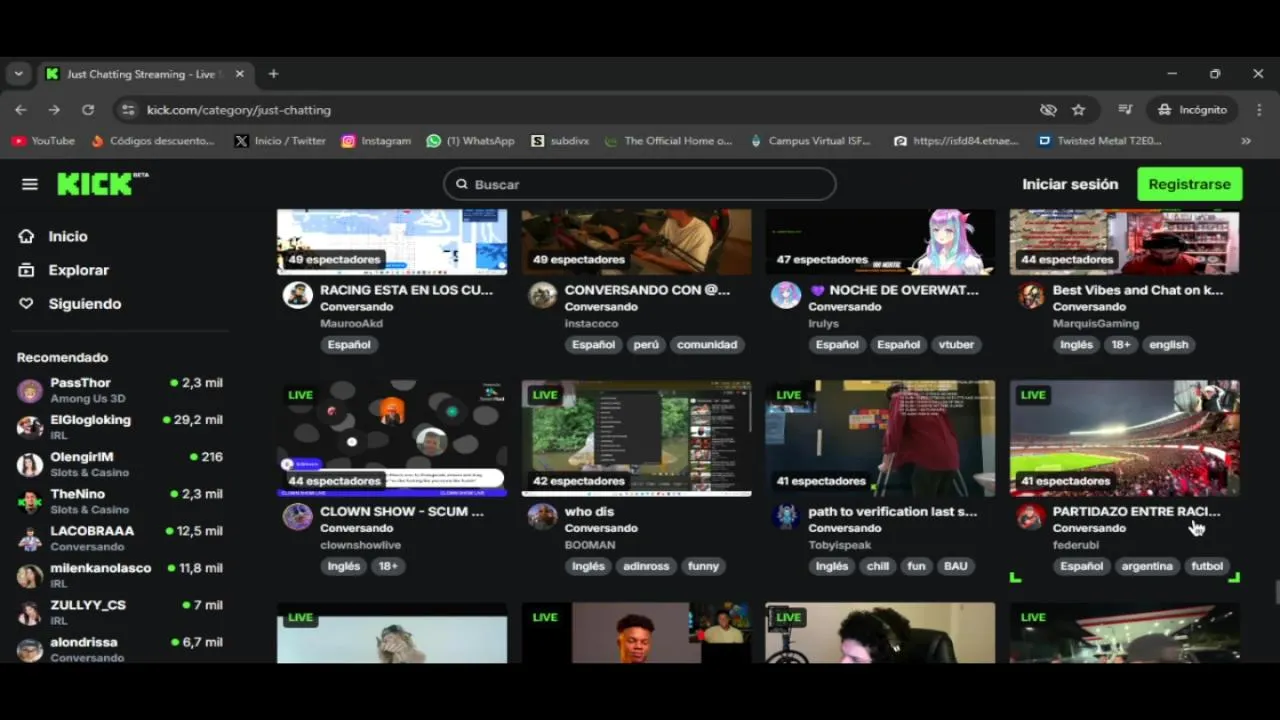This screenshot has height=720, width=1280.
Task: Select the 'perú' tag under instacoco
Action: pyautogui.click(x=646, y=345)
